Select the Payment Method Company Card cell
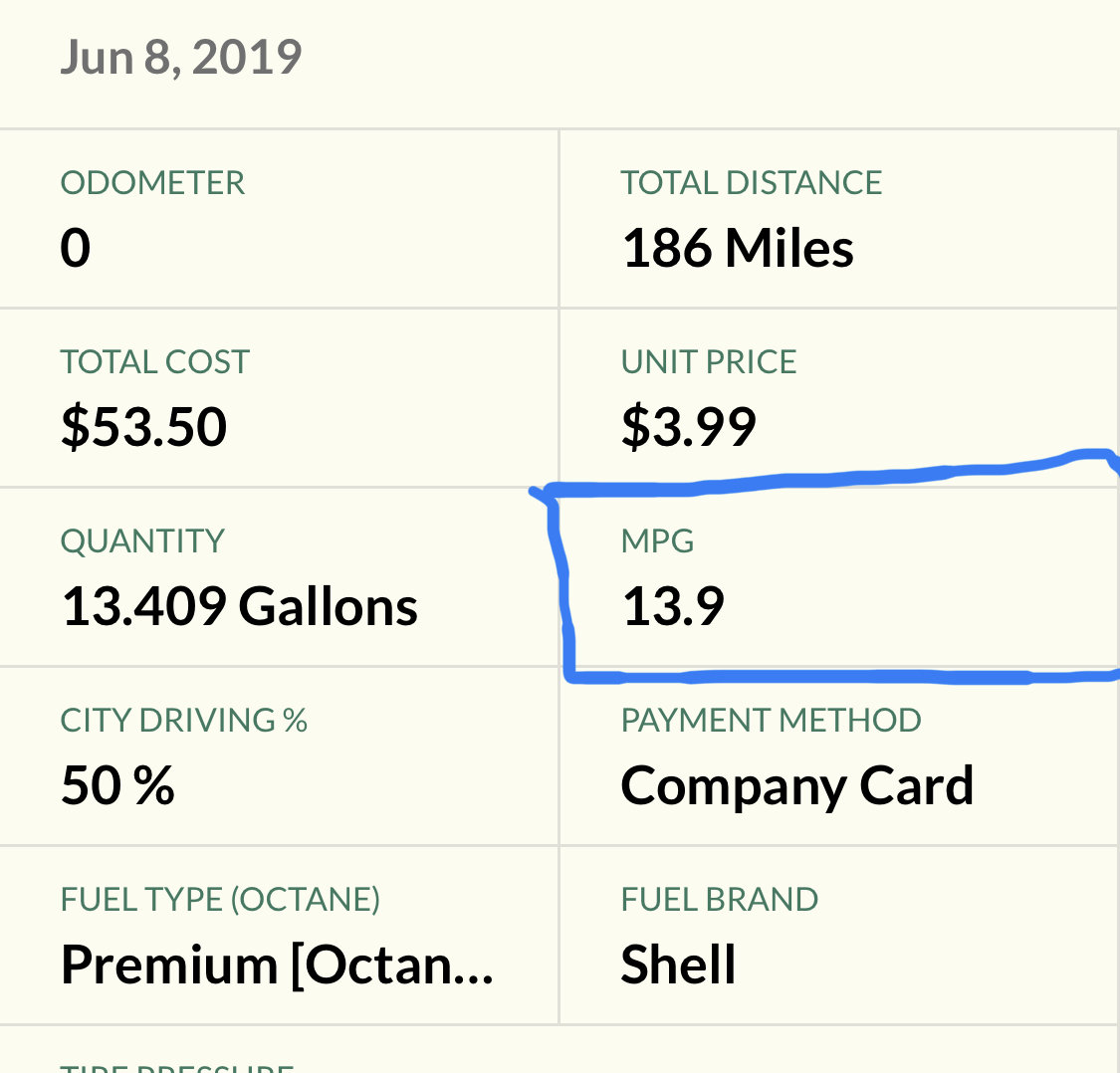 pos(840,757)
